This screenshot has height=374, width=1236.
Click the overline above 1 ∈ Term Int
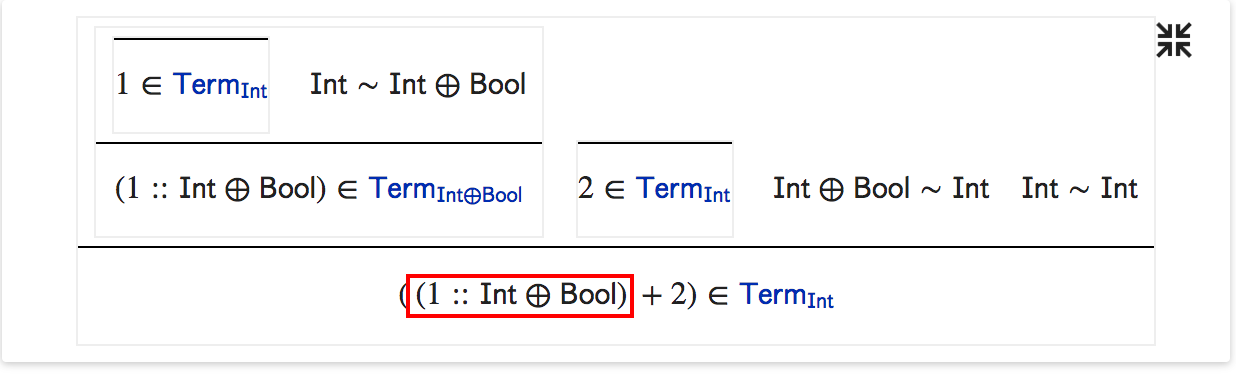point(190,39)
